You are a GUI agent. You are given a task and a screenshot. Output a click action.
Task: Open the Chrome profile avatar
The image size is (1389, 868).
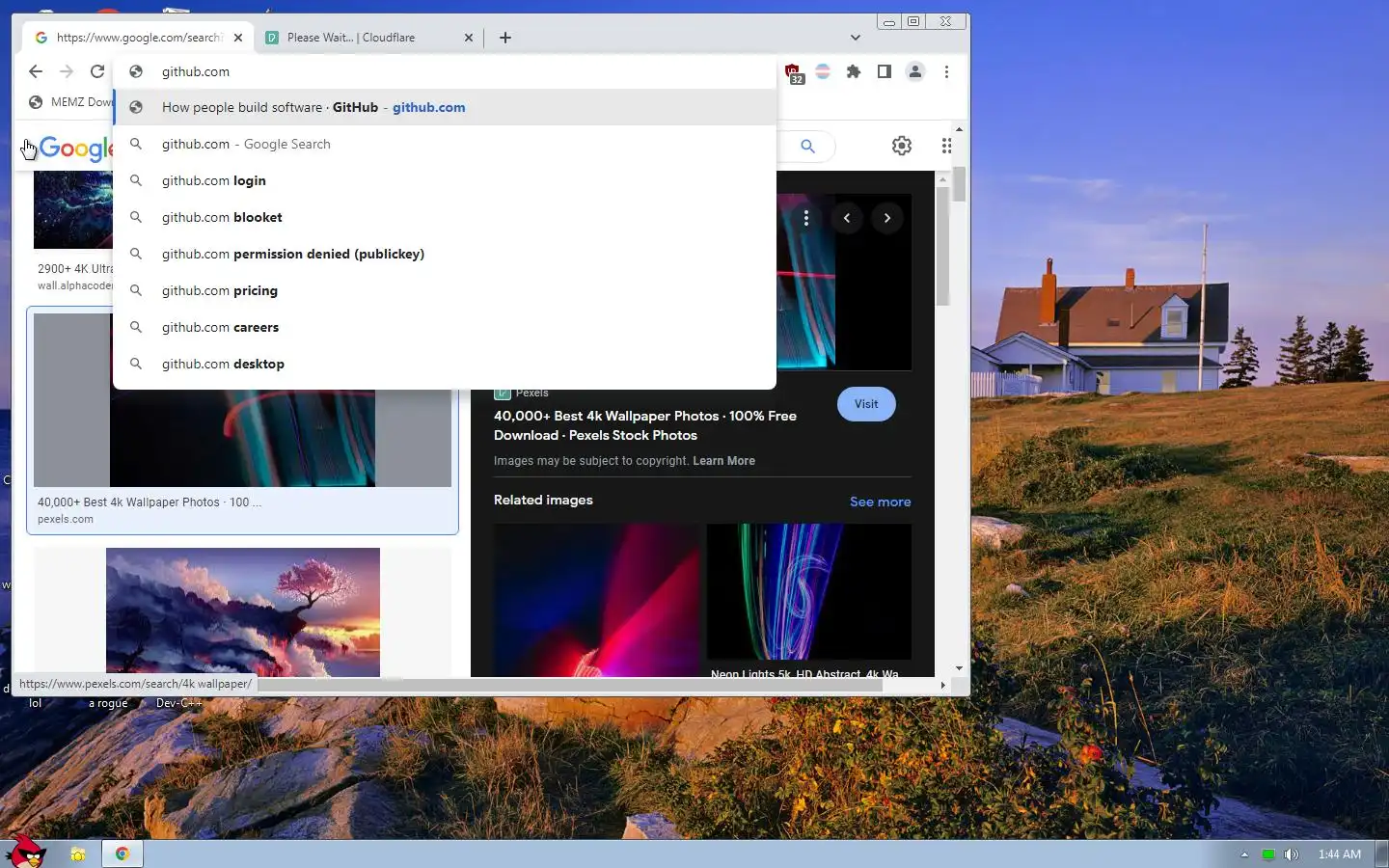915,71
